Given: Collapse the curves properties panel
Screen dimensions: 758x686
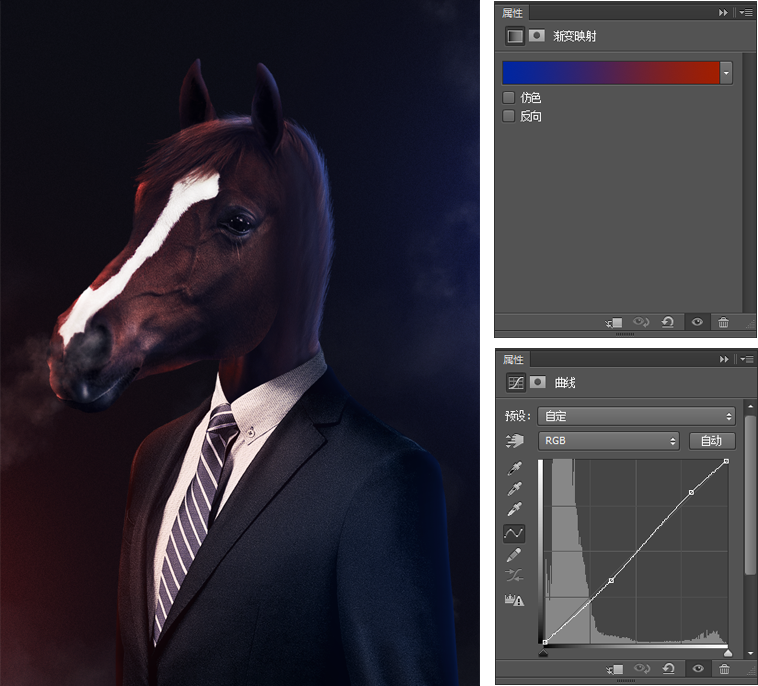Looking at the screenshot, I should (724, 359).
